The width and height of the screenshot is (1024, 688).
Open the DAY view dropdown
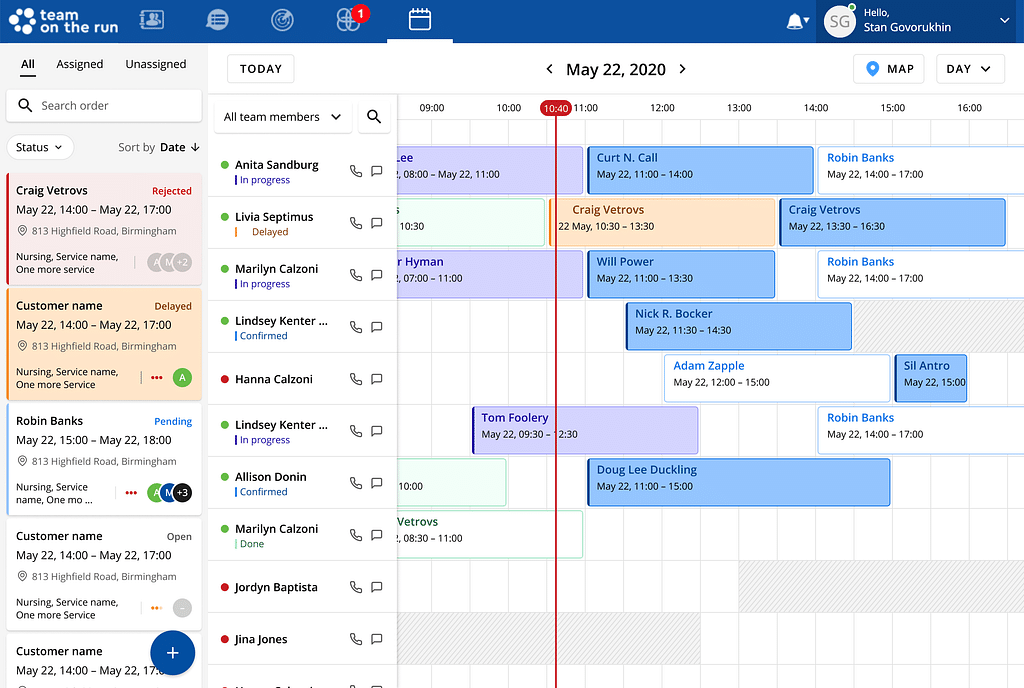pos(969,69)
